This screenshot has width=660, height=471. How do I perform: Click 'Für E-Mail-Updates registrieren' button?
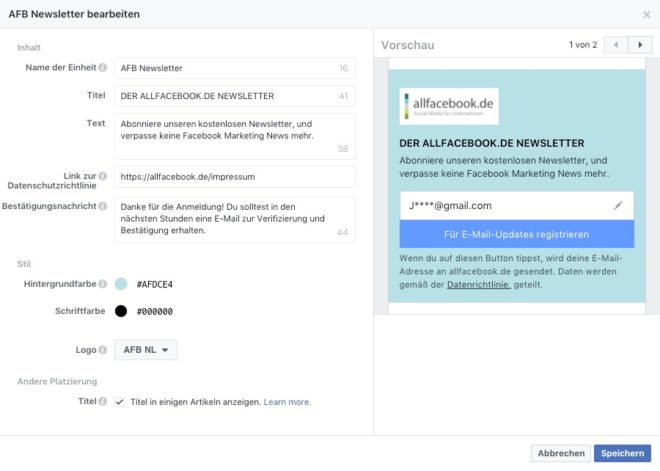[516, 234]
